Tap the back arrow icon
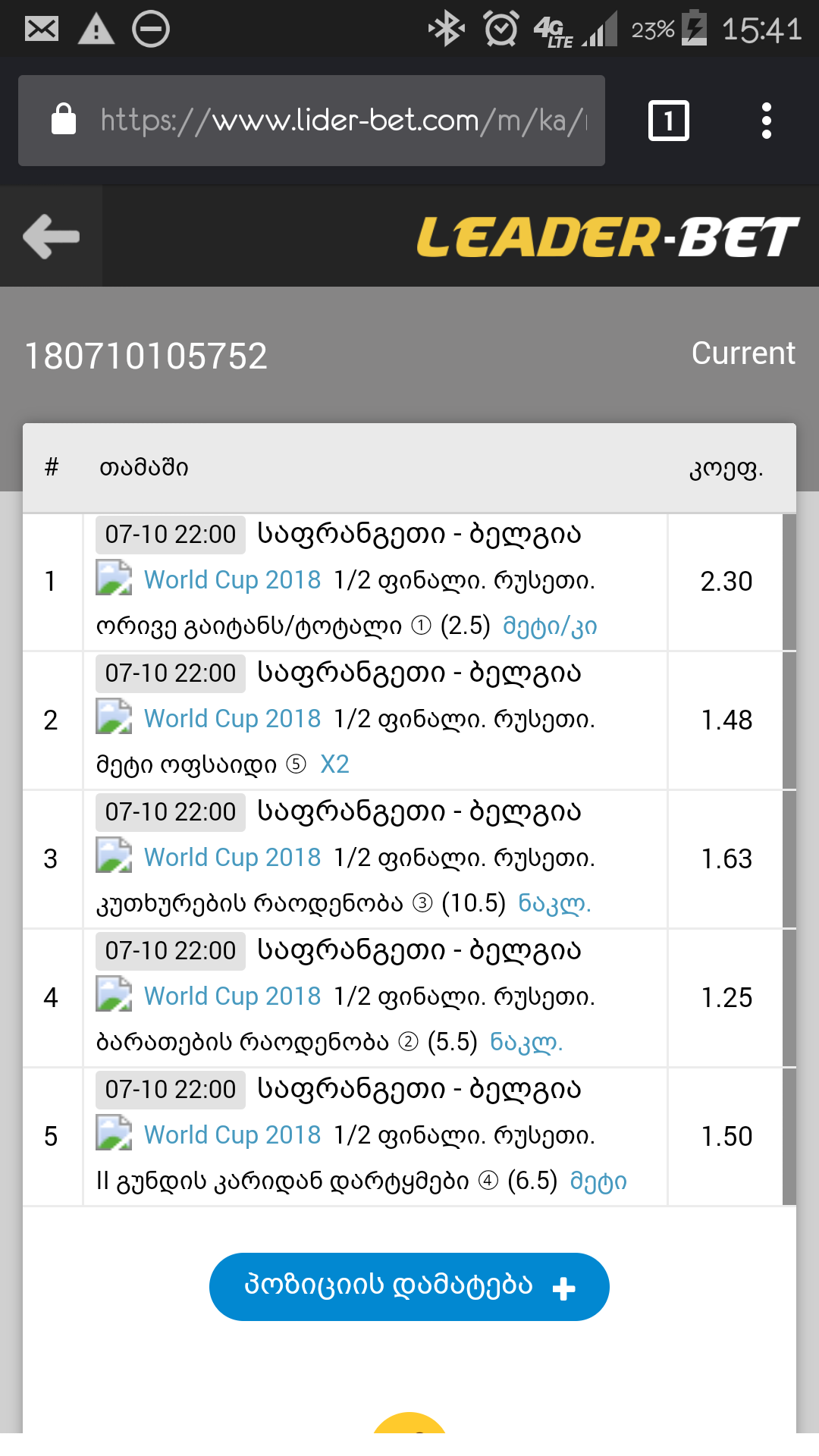Image resolution: width=819 pixels, height=1456 pixels. (51, 237)
